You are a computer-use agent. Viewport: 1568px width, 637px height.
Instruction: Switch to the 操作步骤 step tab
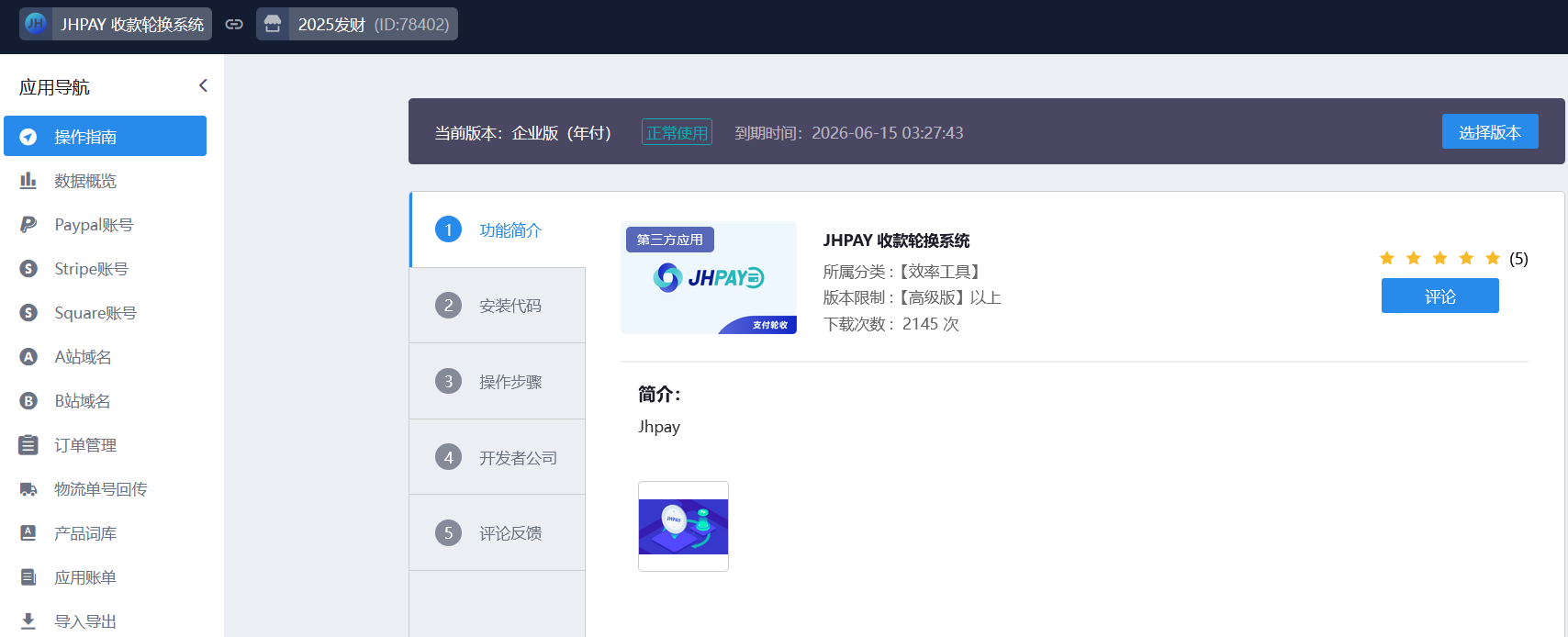tap(498, 381)
